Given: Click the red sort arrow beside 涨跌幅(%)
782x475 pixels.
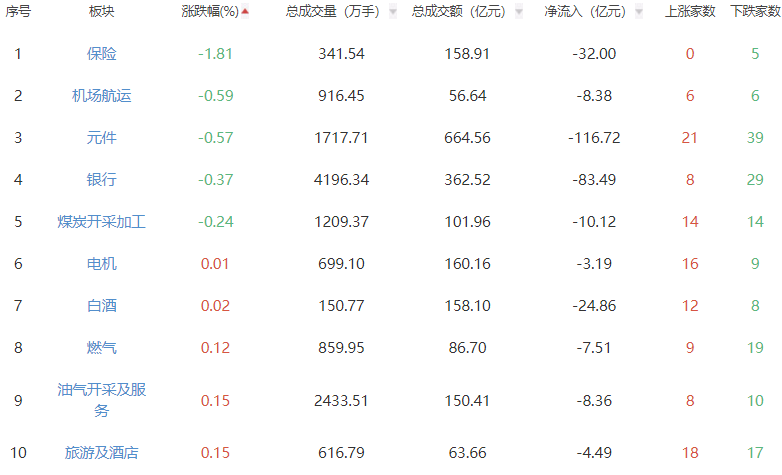Looking at the screenshot, I should click(245, 12).
